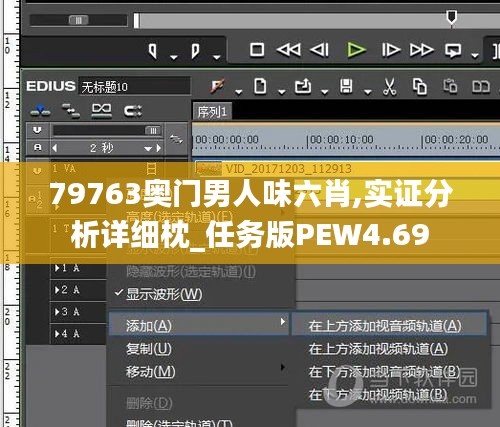Toggle the ripple mode icon
Screen dimensions: 500x427
tap(71, 111)
